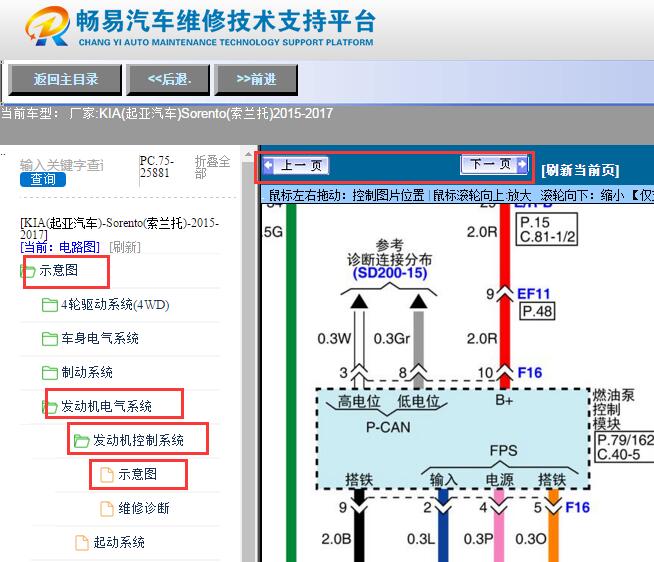Viewport: 654px width, 562px height.
Task: Expand the 制动系统 tree item
Action: click(x=87, y=372)
